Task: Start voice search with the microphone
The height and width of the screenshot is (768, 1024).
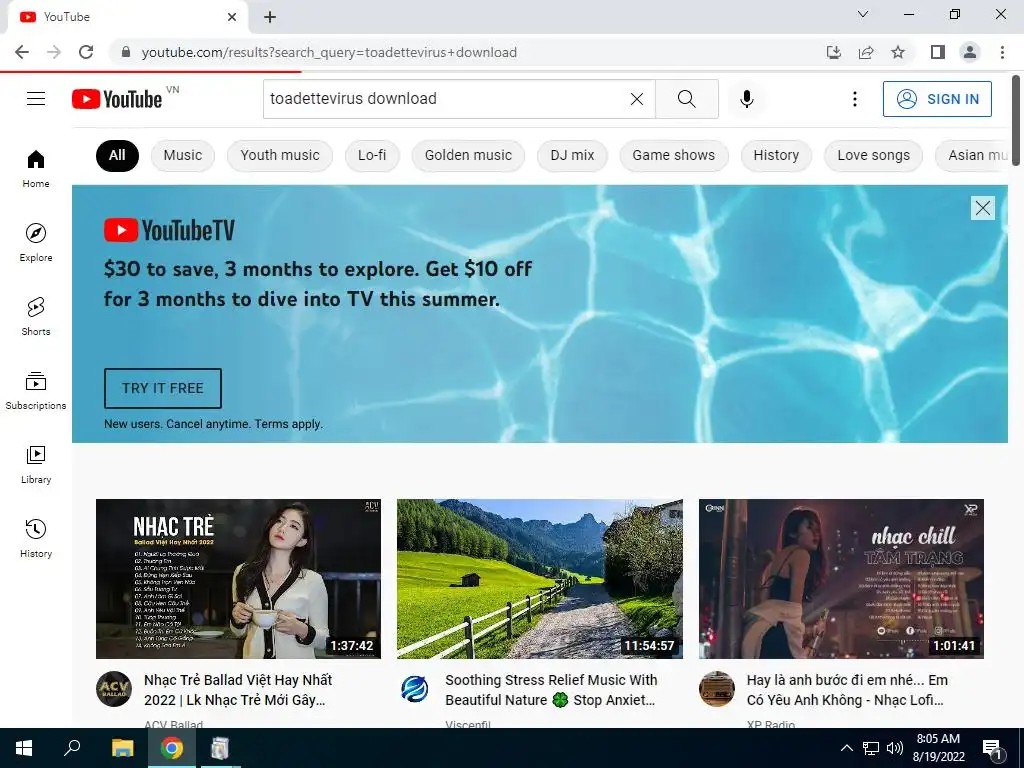Action: [x=747, y=99]
